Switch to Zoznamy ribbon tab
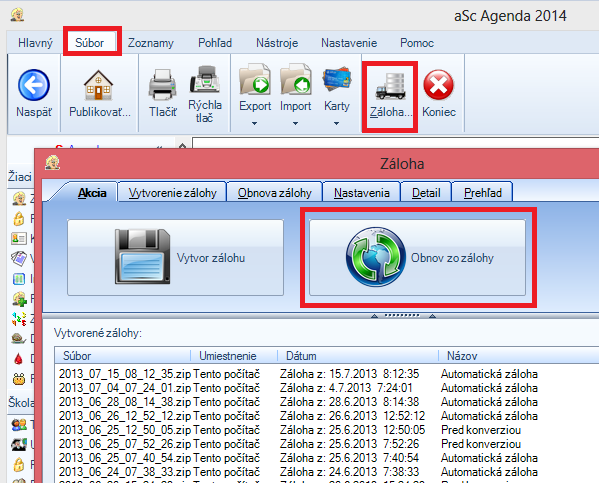Viewport: 599px width, 484px height. point(151,43)
